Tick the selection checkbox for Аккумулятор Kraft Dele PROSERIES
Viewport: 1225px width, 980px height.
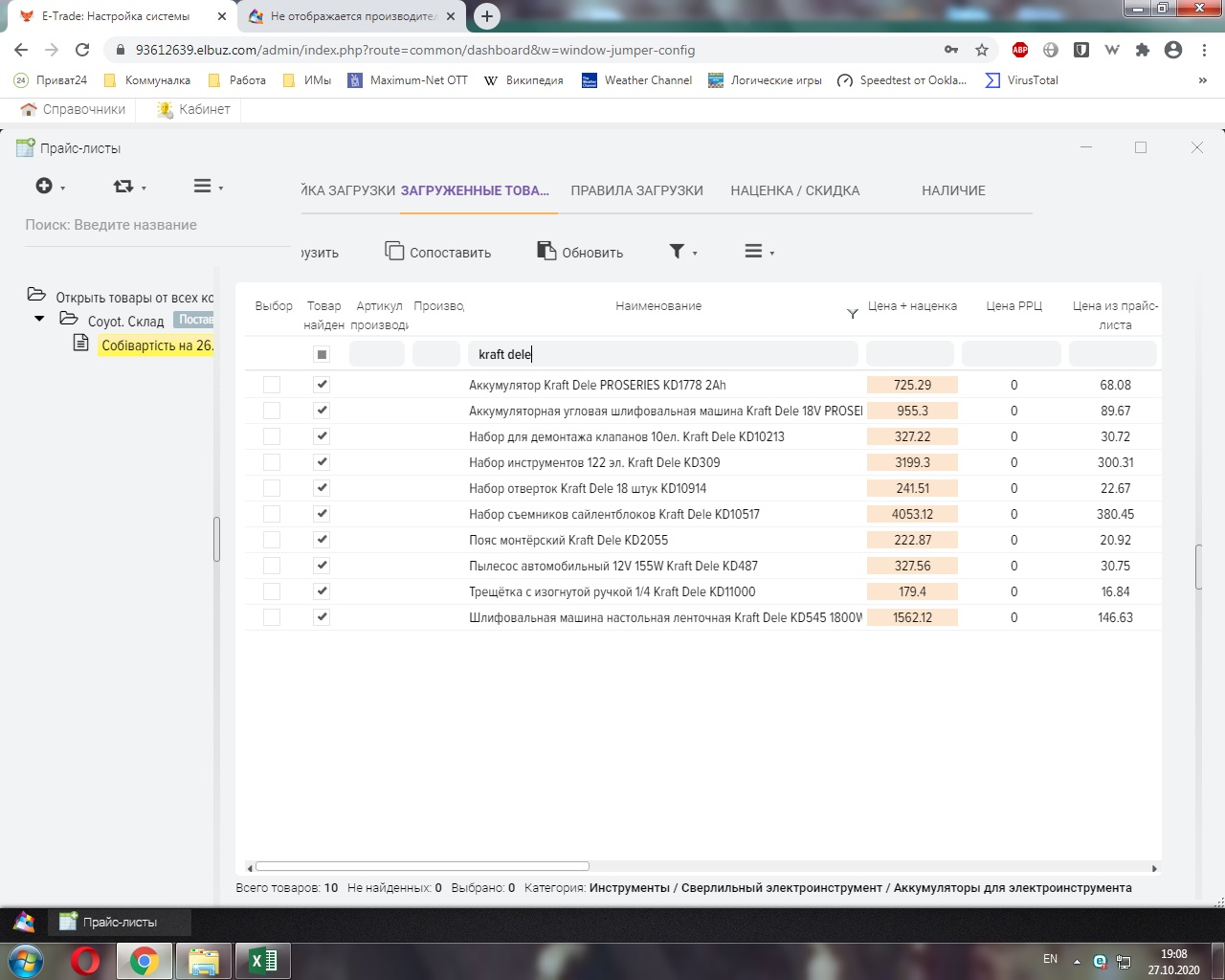click(x=272, y=385)
